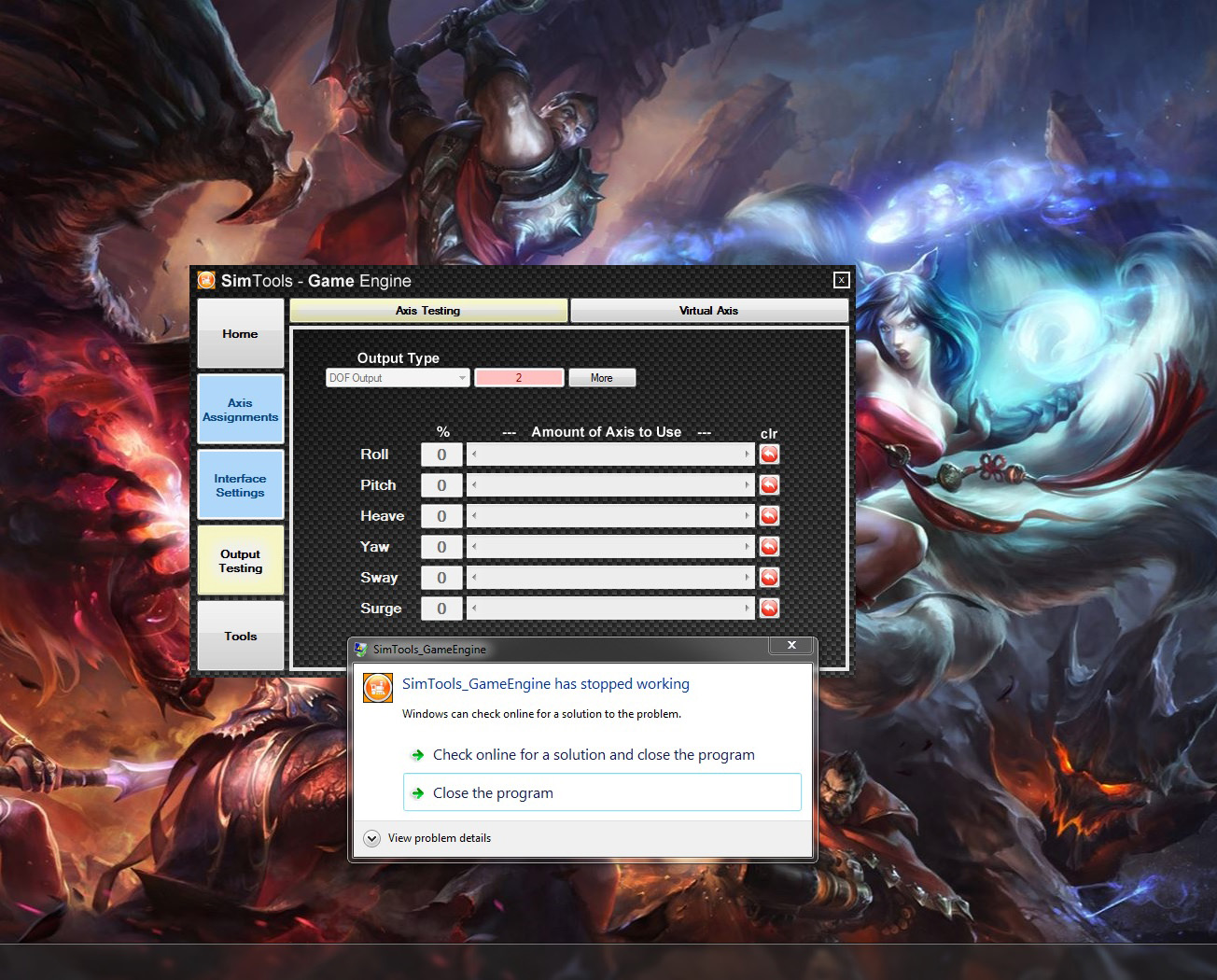Image resolution: width=1217 pixels, height=980 pixels.
Task: Click the Pitch axis amount slider
Action: 610,485
